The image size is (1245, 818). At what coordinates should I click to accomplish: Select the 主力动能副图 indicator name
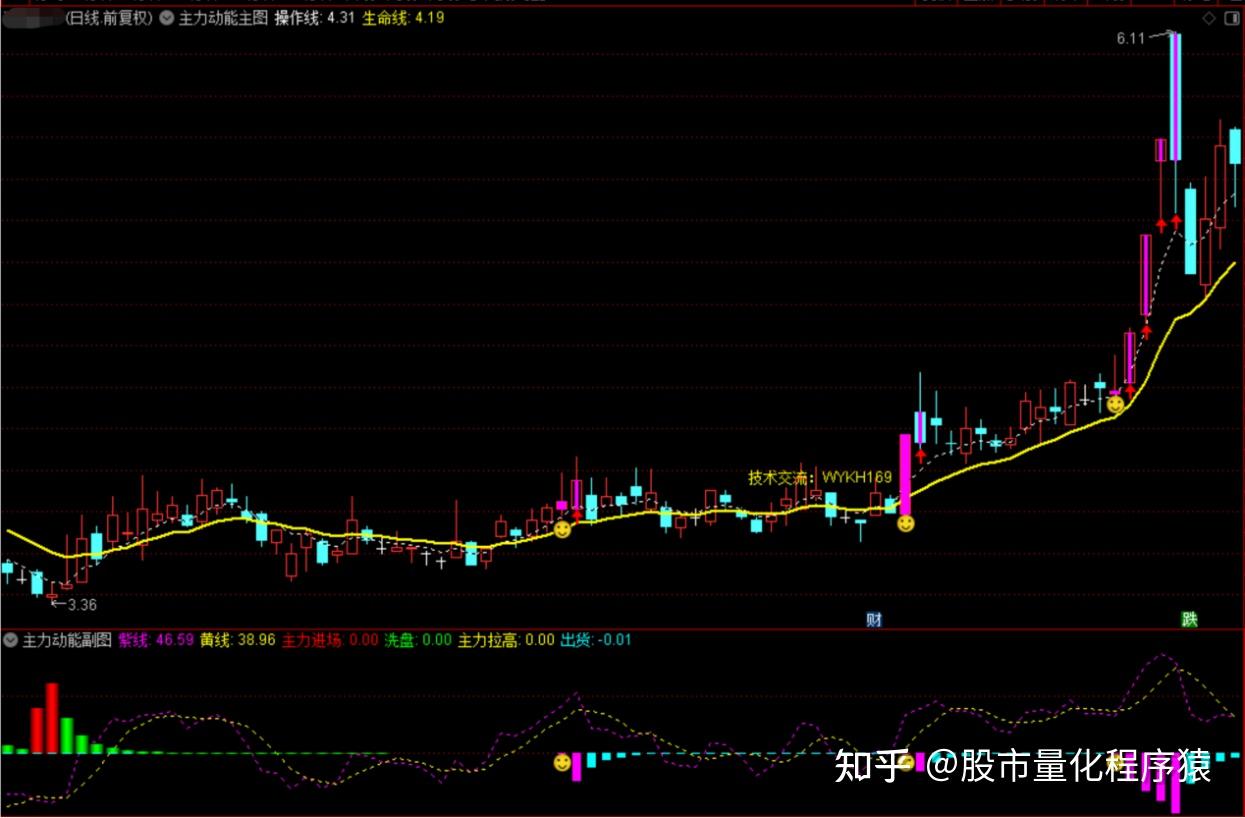tap(67, 640)
